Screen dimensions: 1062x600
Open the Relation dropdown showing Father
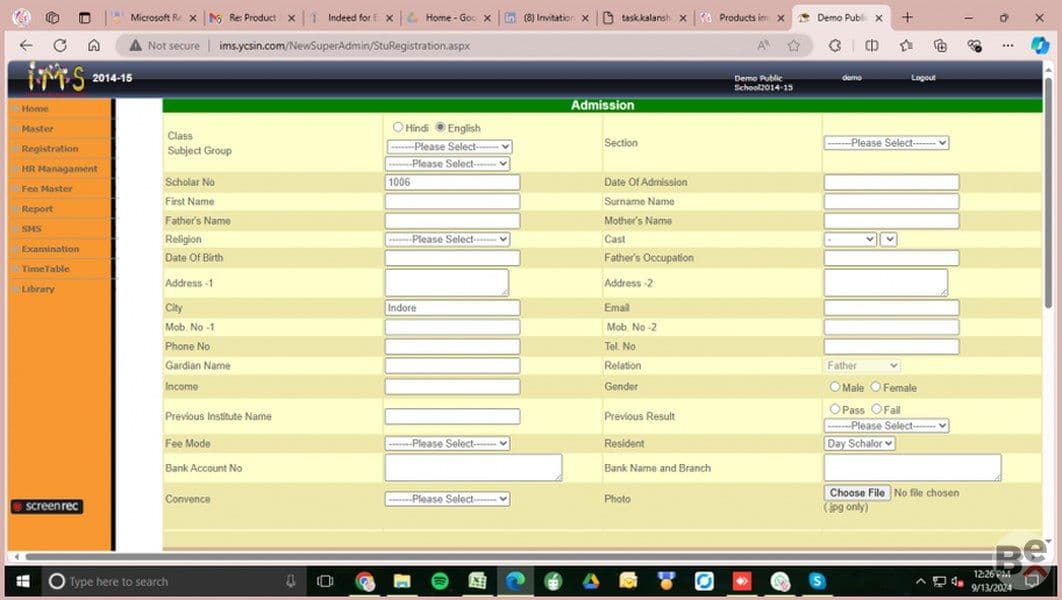click(862, 366)
